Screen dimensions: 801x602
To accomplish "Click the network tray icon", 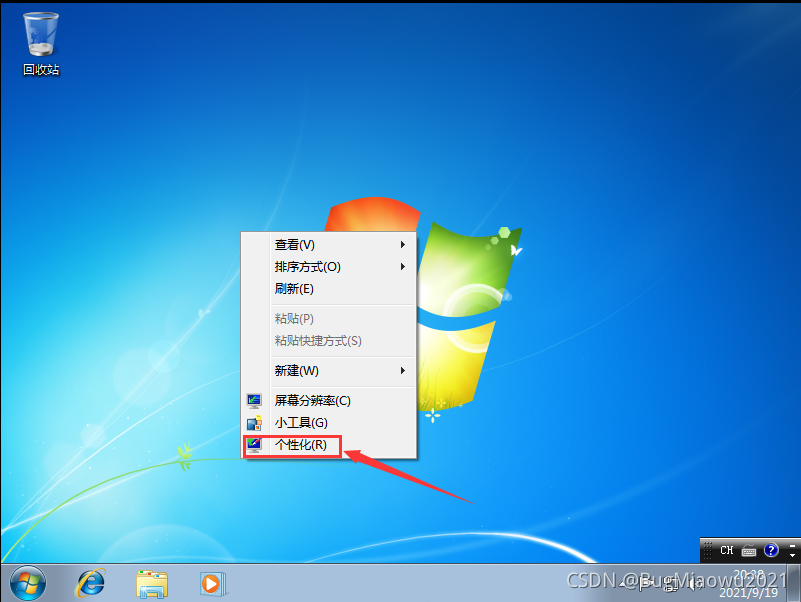I will tap(670, 585).
